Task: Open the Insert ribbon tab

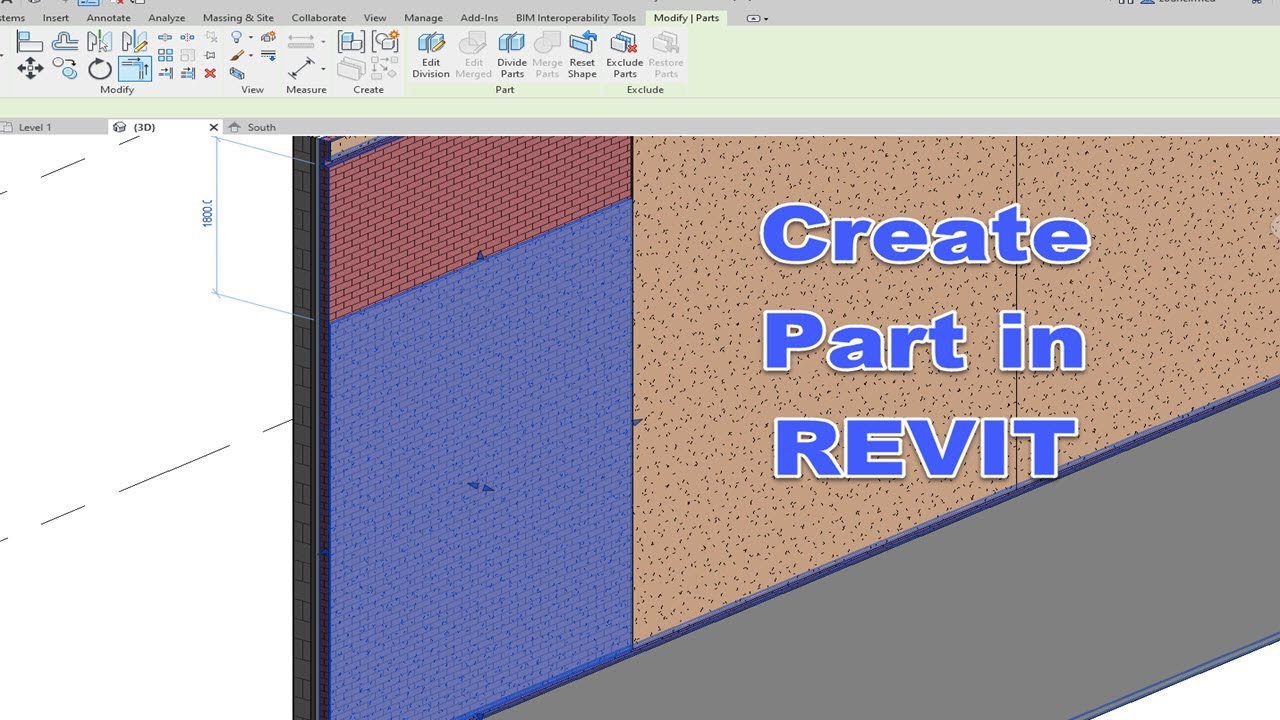Action: [56, 18]
